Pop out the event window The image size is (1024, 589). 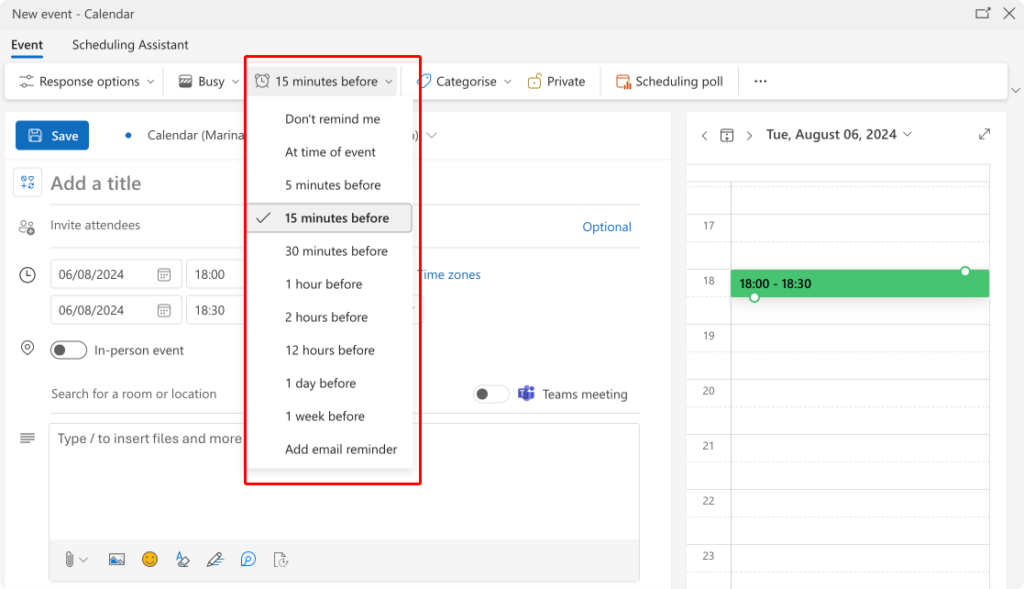[982, 14]
